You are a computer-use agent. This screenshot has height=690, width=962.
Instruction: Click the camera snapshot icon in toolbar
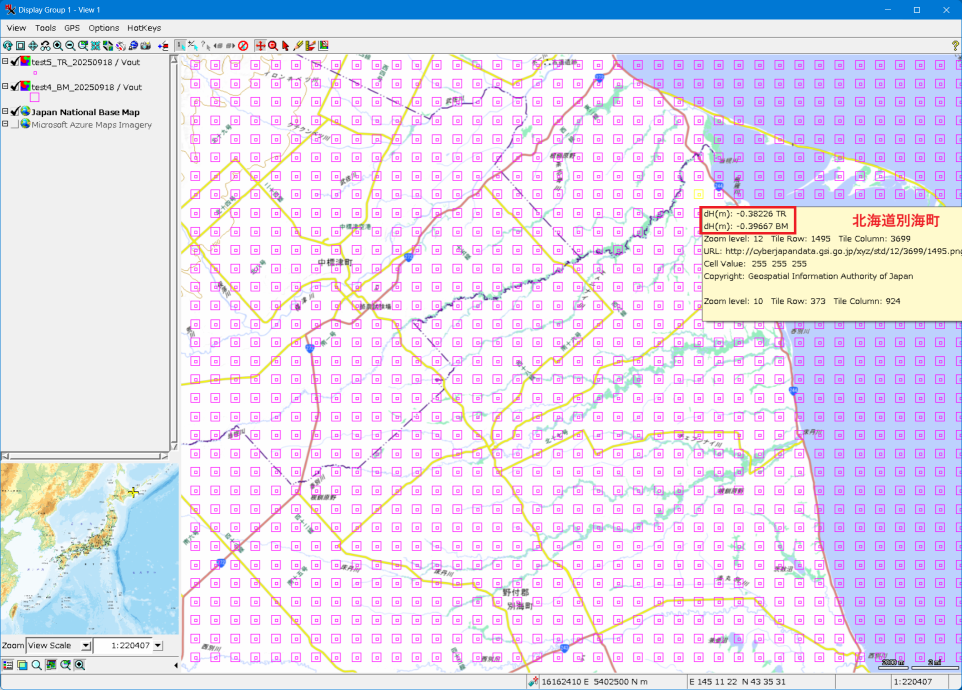click(x=146, y=45)
